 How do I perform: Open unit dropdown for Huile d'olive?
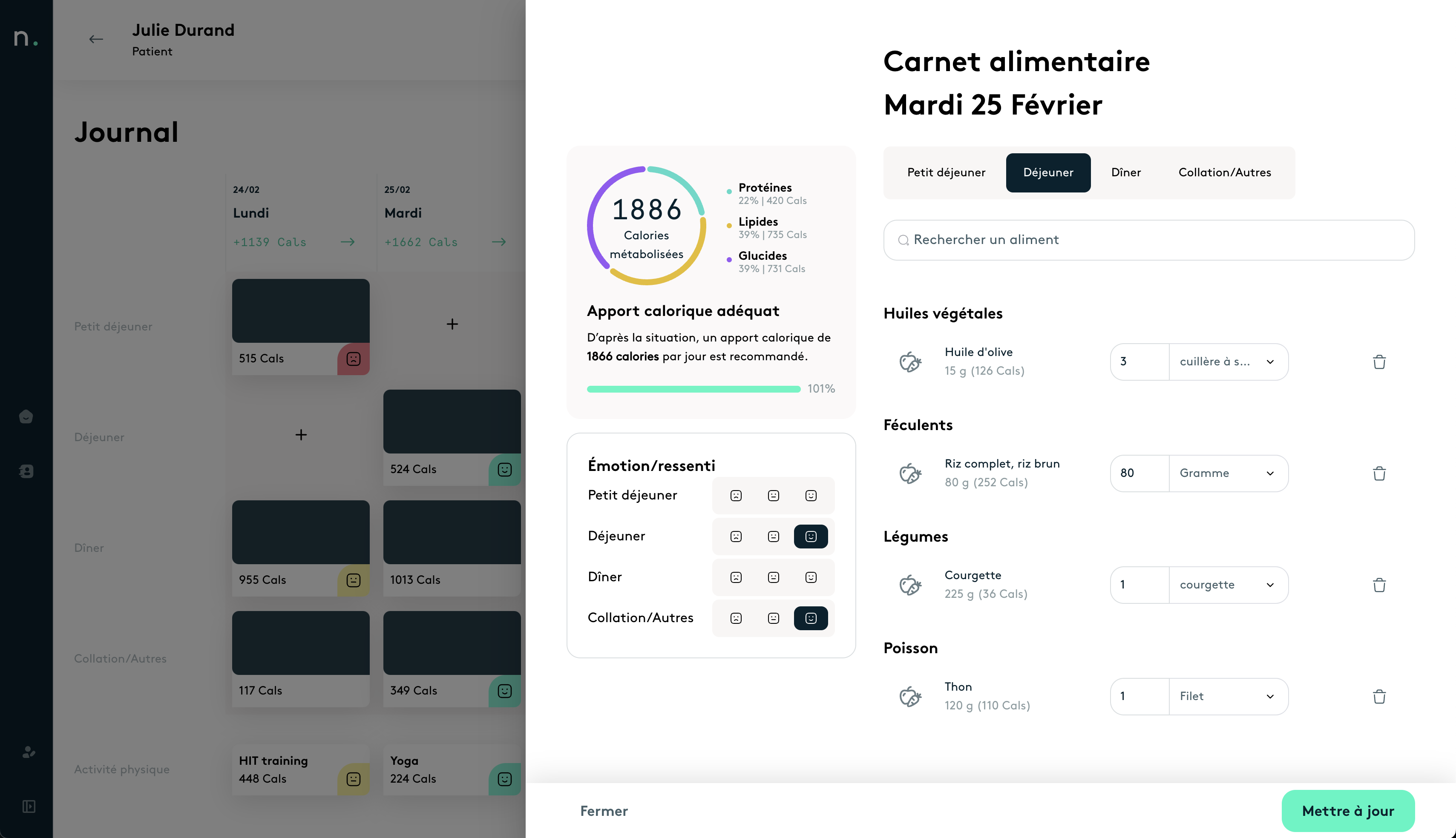point(1228,362)
